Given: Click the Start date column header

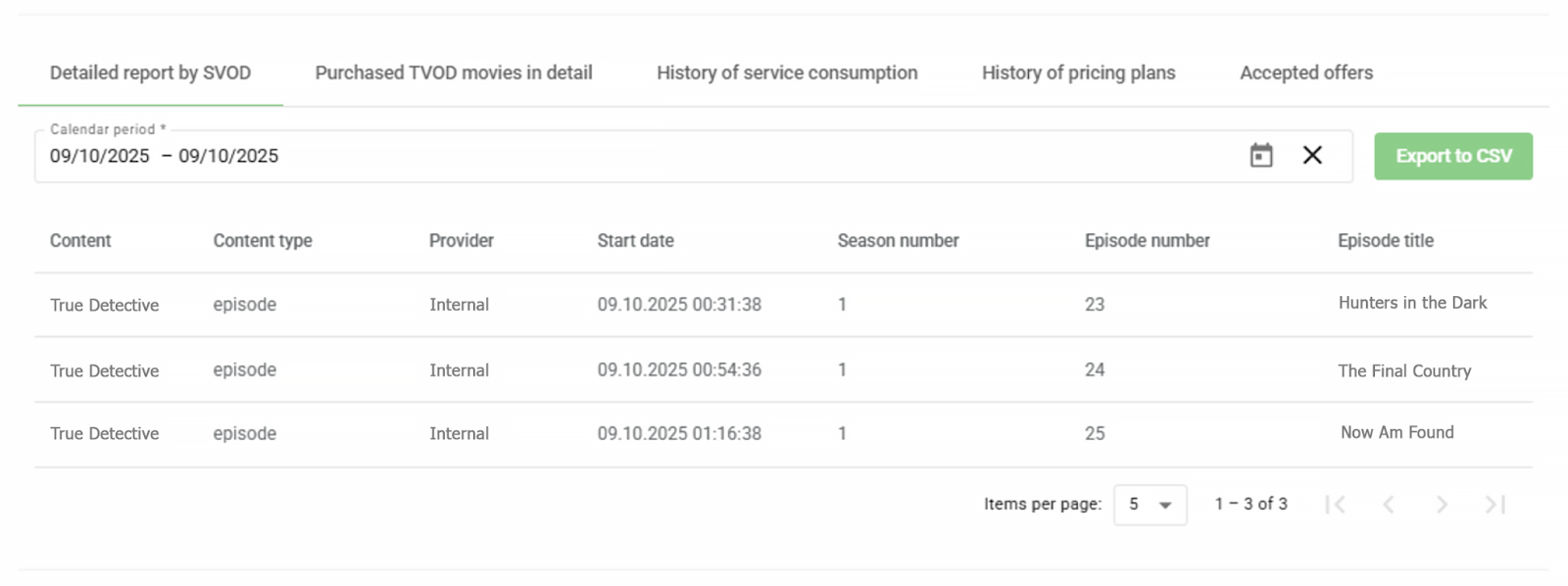Looking at the screenshot, I should coord(635,241).
